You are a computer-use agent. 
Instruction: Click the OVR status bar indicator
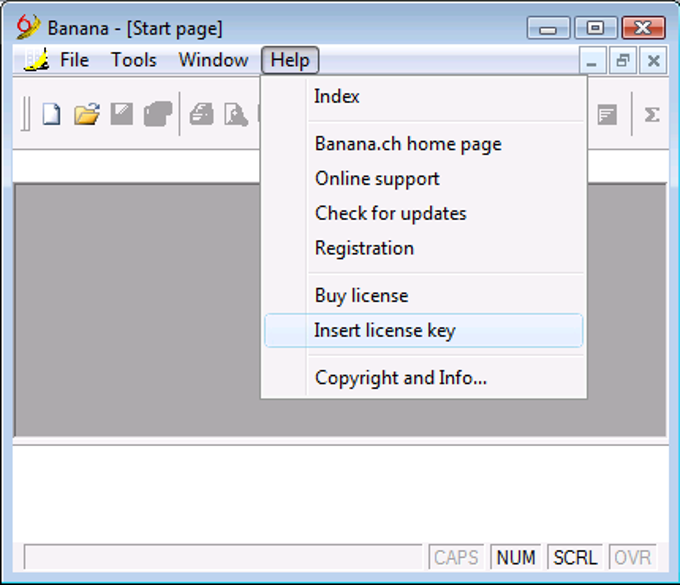click(x=633, y=557)
